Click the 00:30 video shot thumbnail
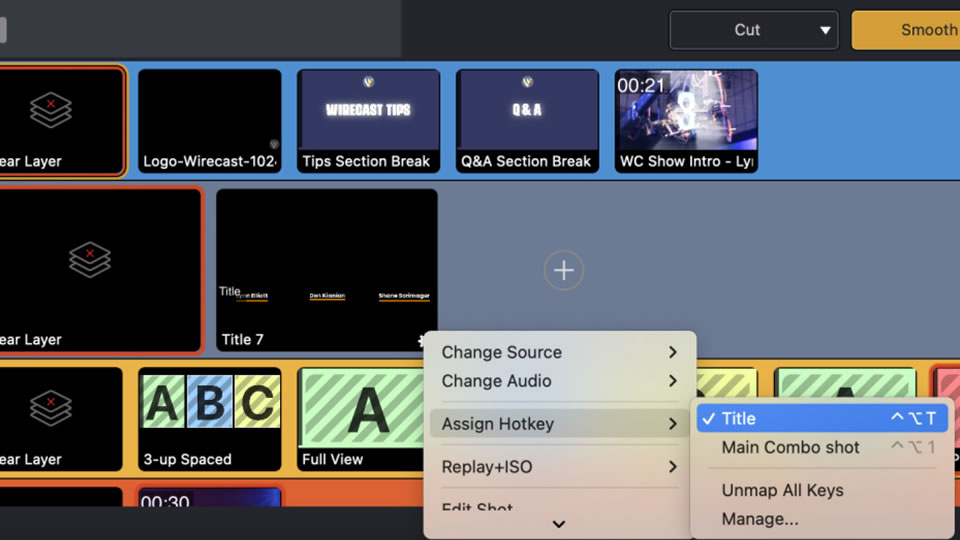 coord(210,497)
